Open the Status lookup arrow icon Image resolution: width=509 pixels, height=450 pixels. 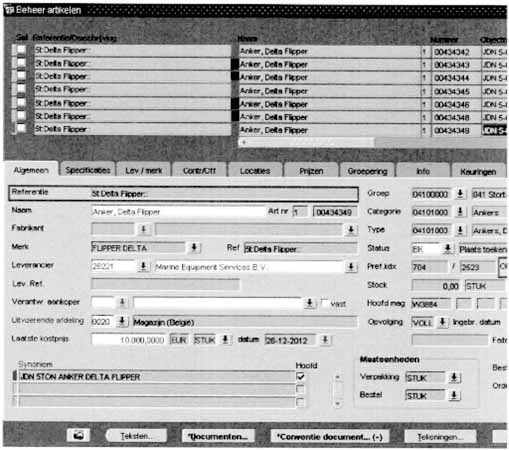(448, 248)
